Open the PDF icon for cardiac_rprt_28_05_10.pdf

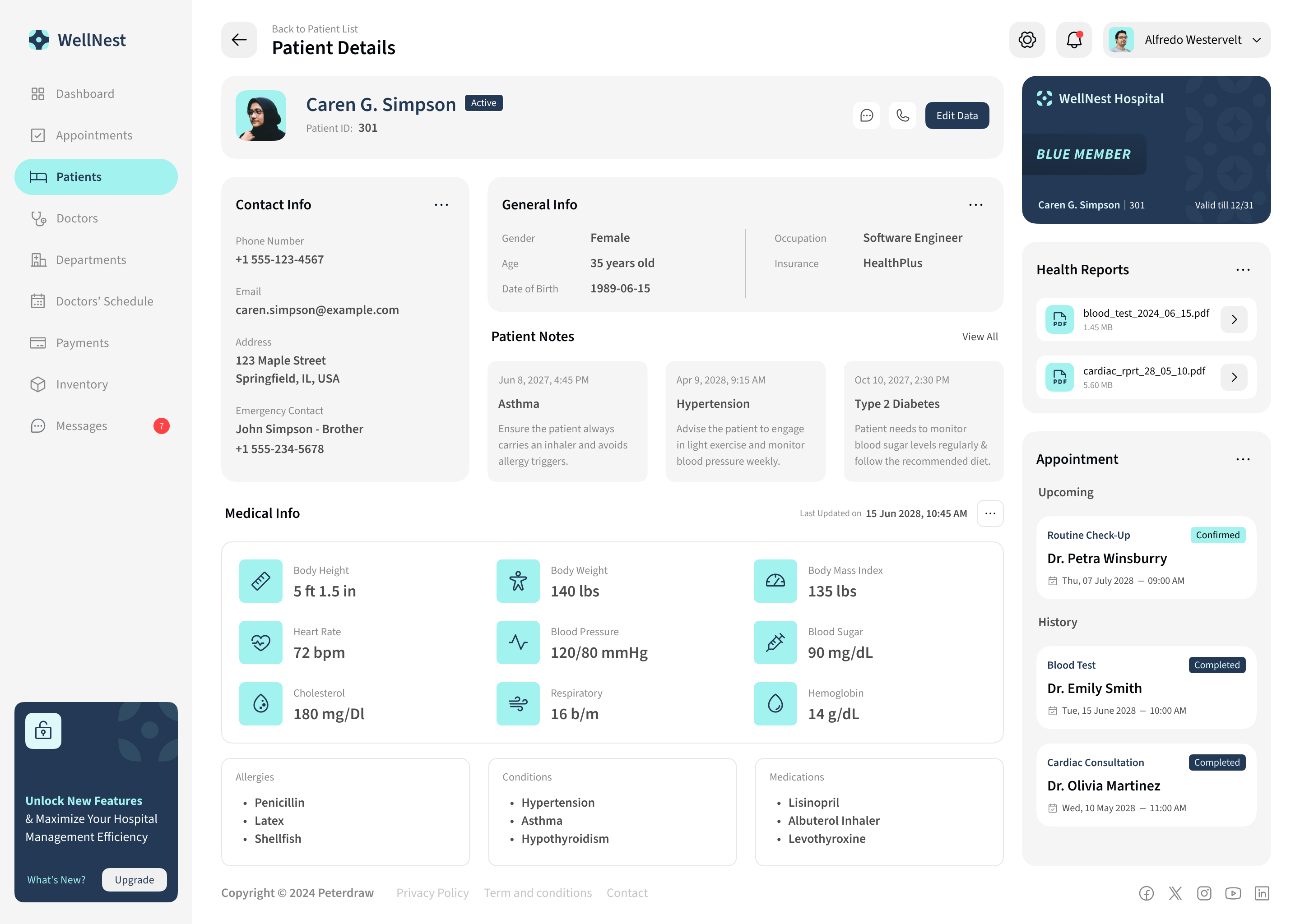(1059, 377)
